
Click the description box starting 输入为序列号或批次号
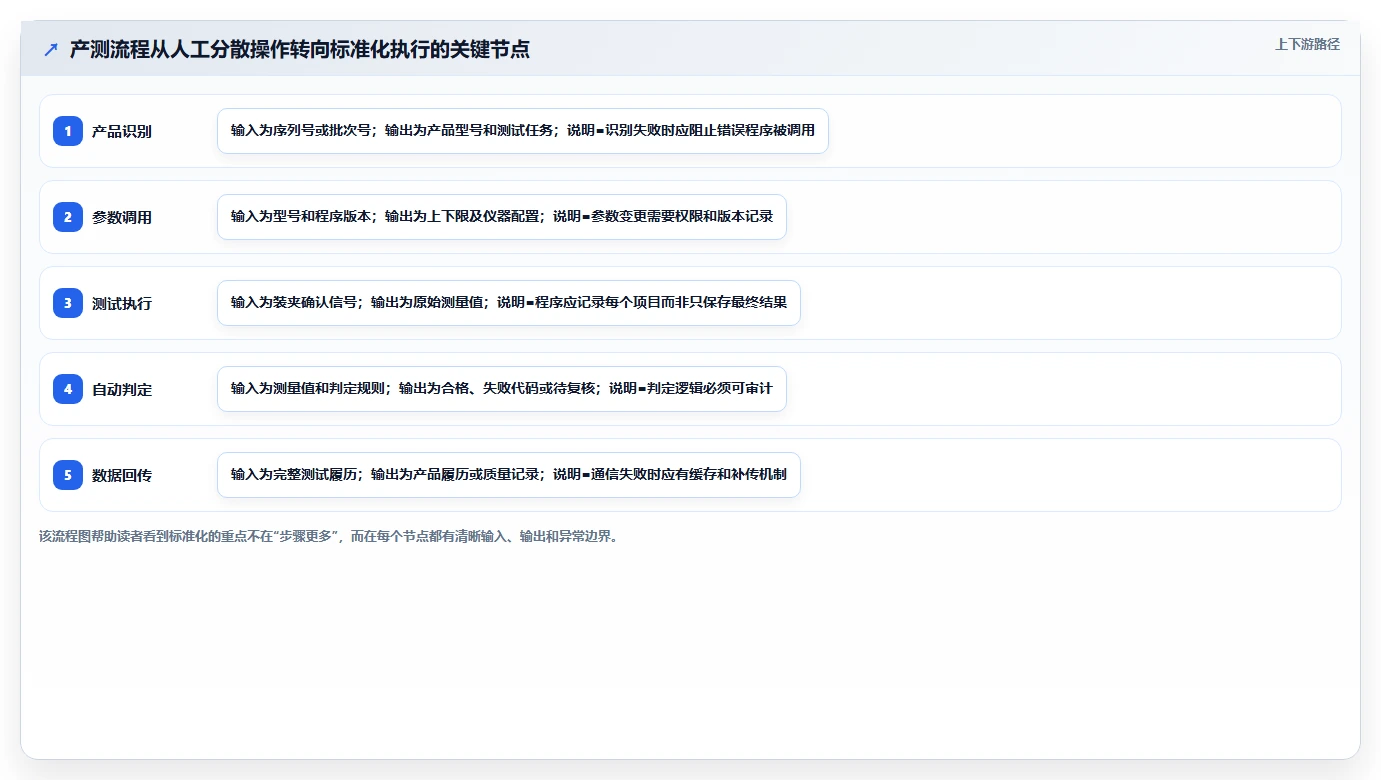(x=523, y=131)
